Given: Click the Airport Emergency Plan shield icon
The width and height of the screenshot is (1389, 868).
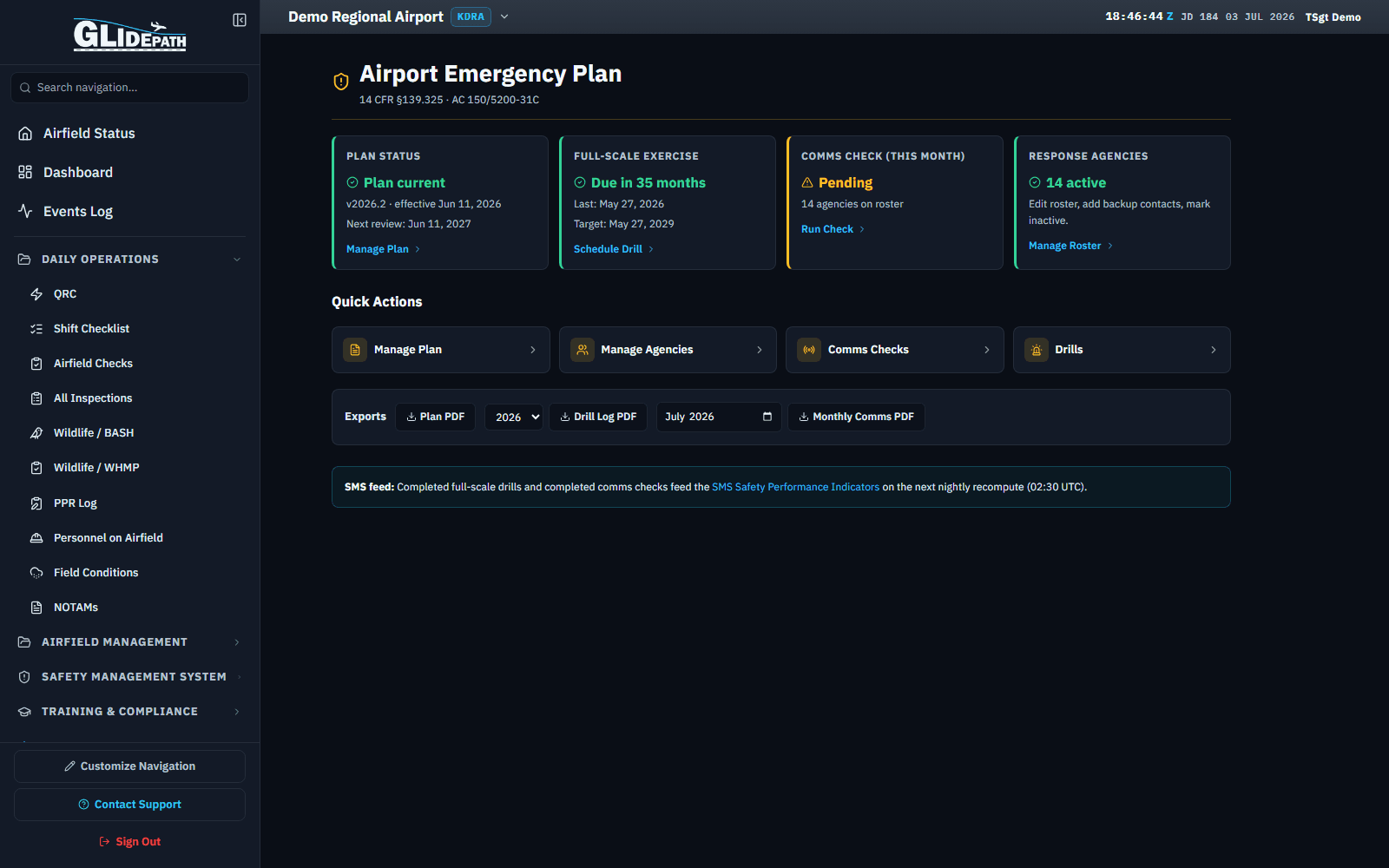Looking at the screenshot, I should point(341,81).
